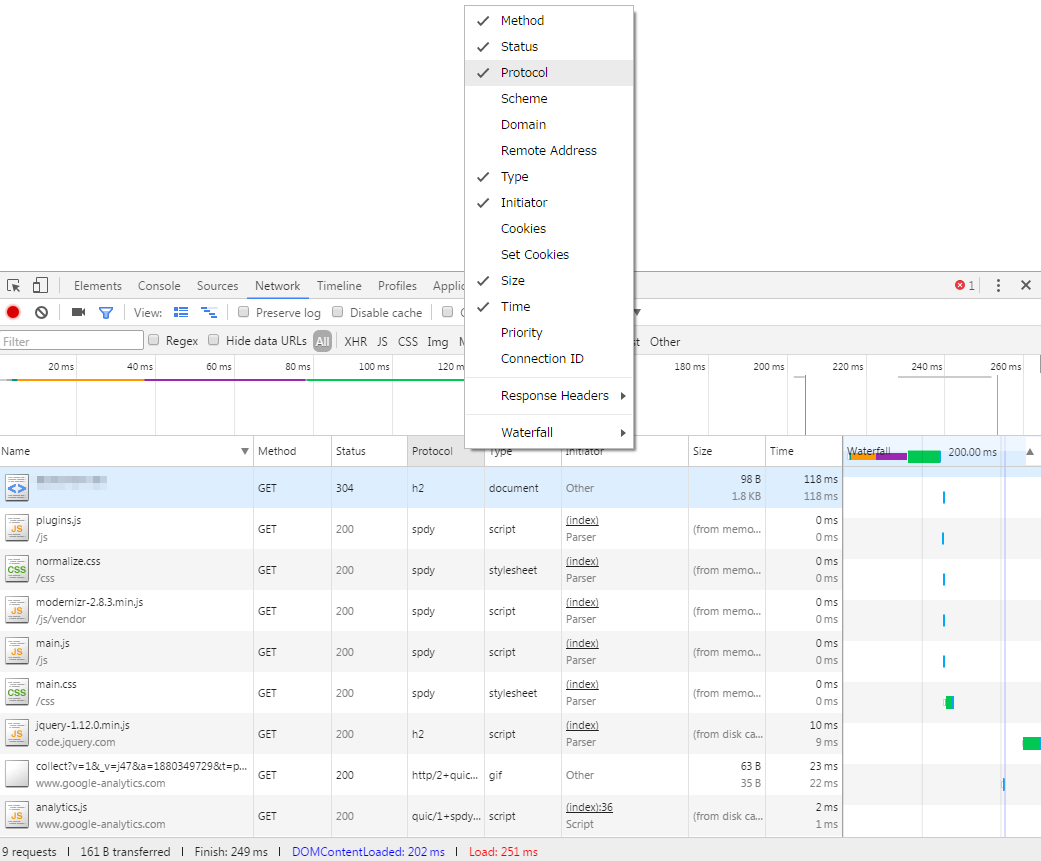Enable the Priority column
The image size is (1041, 861).
point(549,333)
